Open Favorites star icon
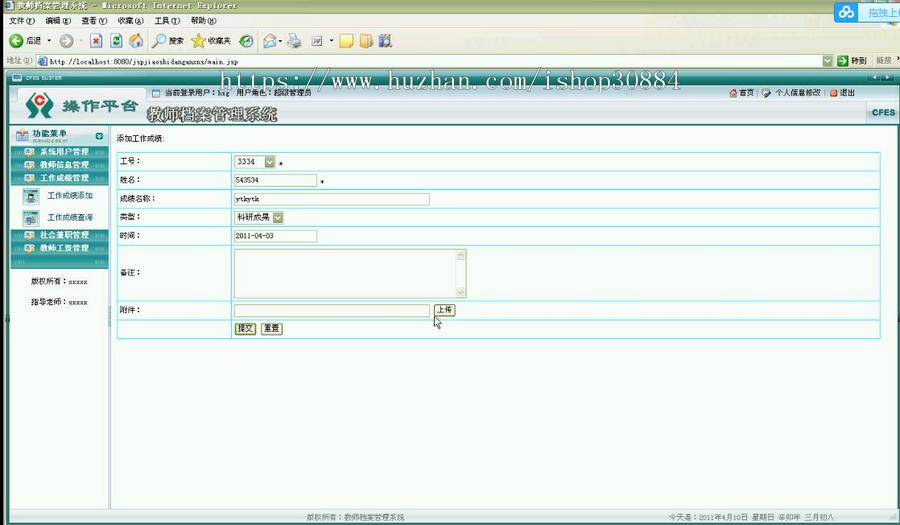 click(198, 41)
